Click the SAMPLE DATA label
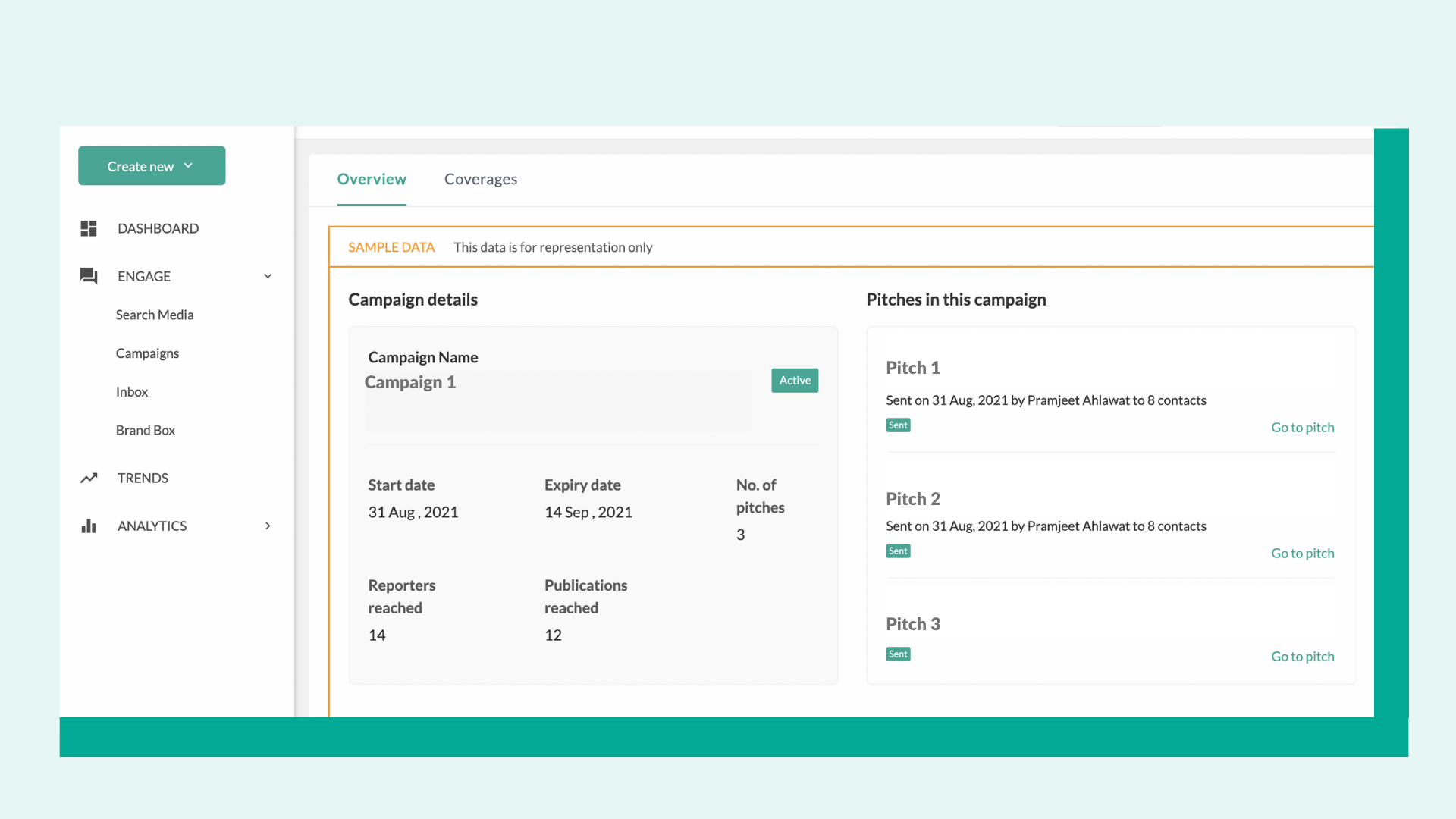This screenshot has height=819, width=1456. 391,247
